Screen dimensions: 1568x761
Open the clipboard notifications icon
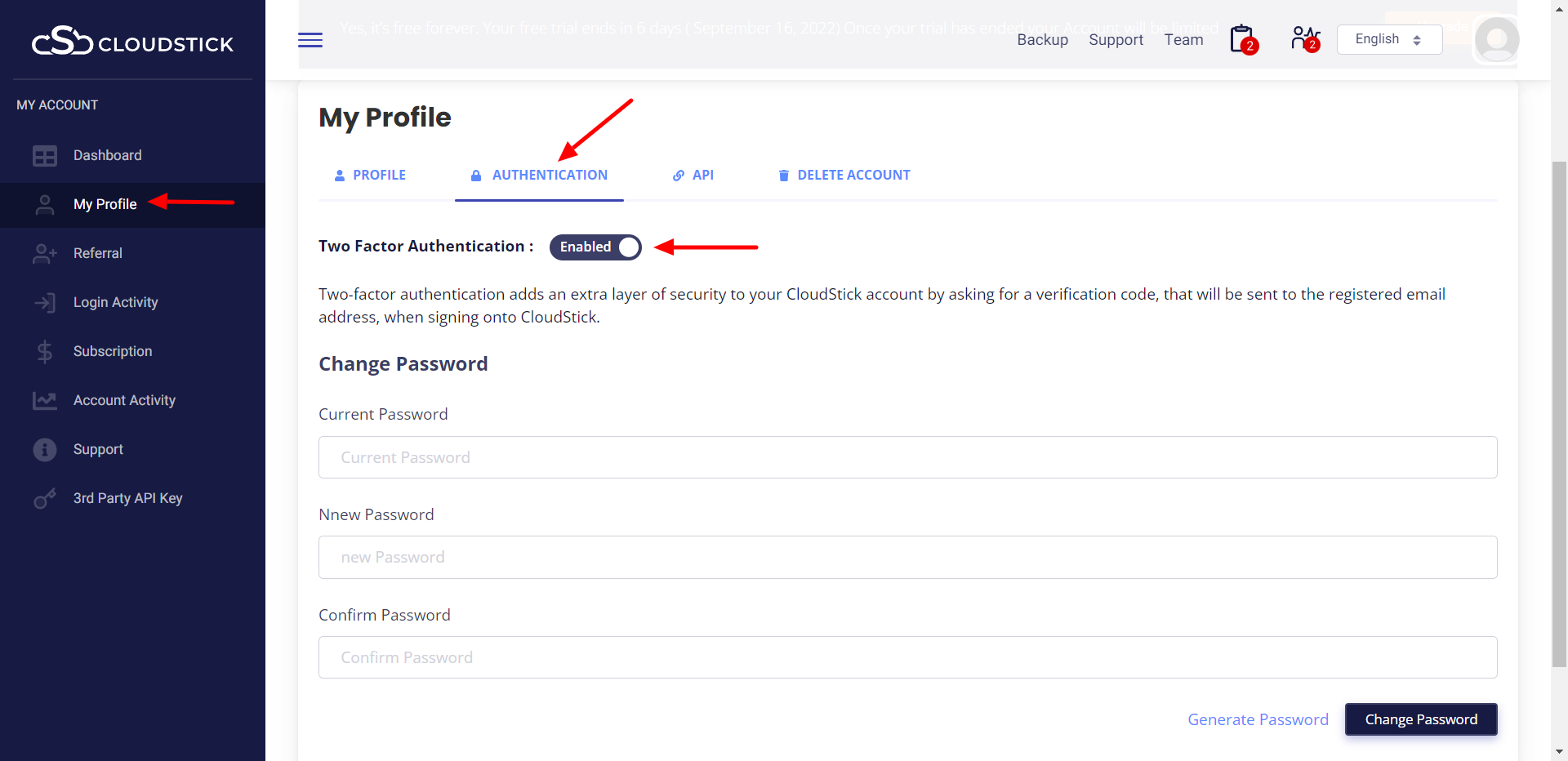(1243, 39)
